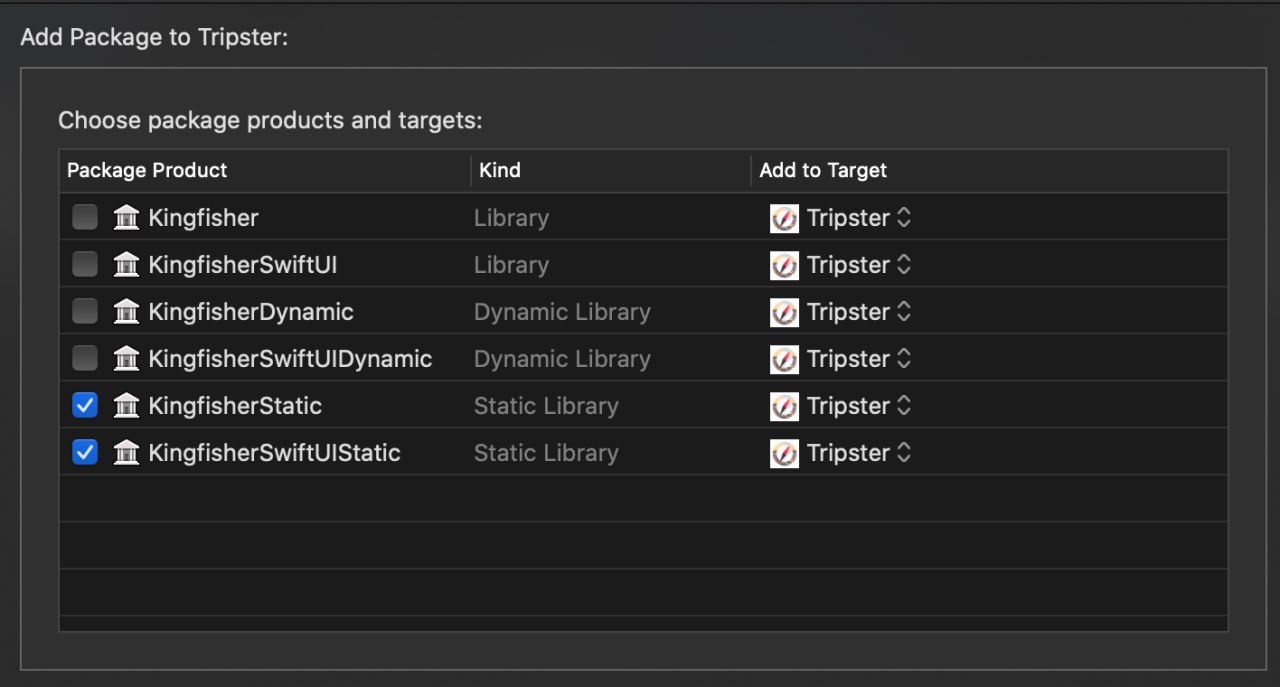This screenshot has width=1280, height=687.
Task: Click Dynamic Library kind in KingfisherDynamic row
Action: coord(562,312)
